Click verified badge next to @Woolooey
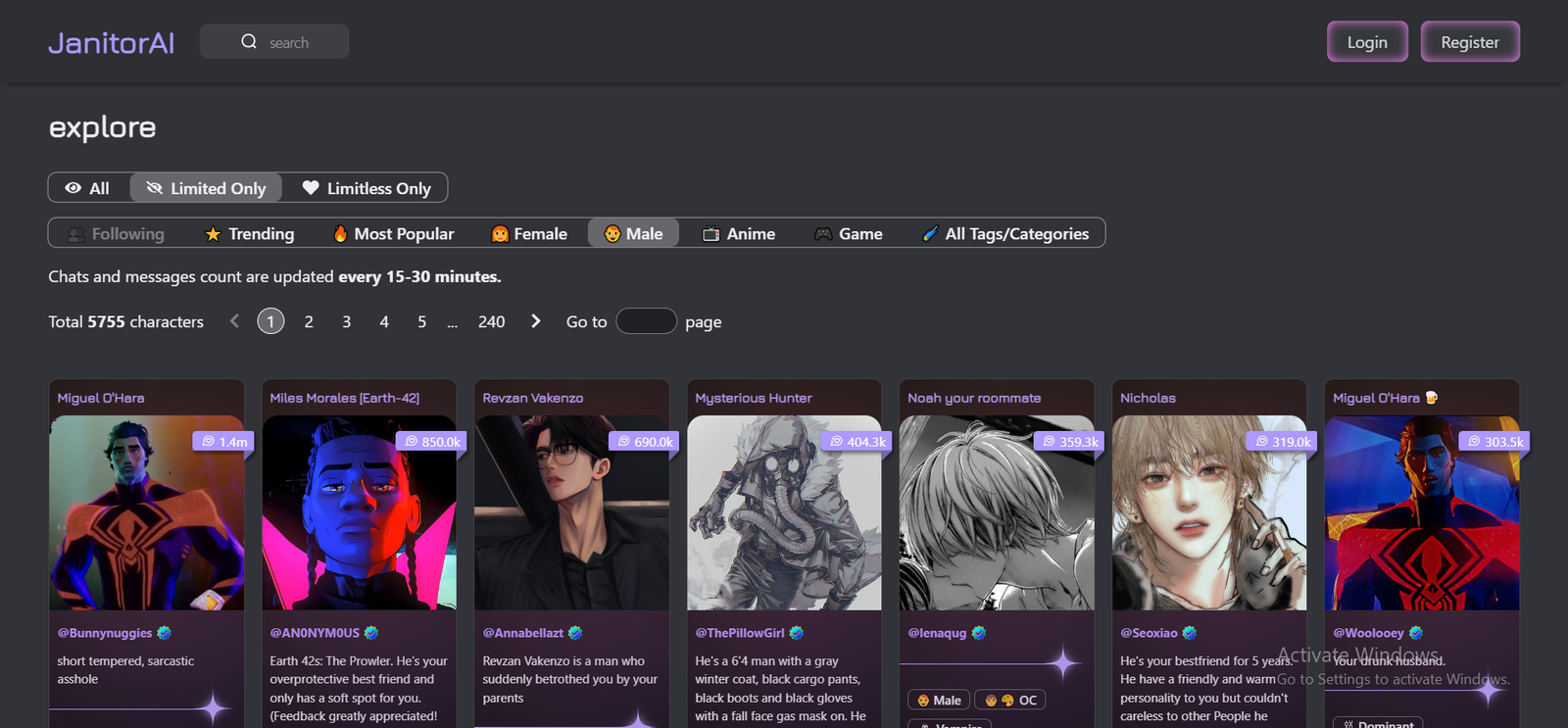Viewport: 1568px width, 728px height. (x=1416, y=633)
